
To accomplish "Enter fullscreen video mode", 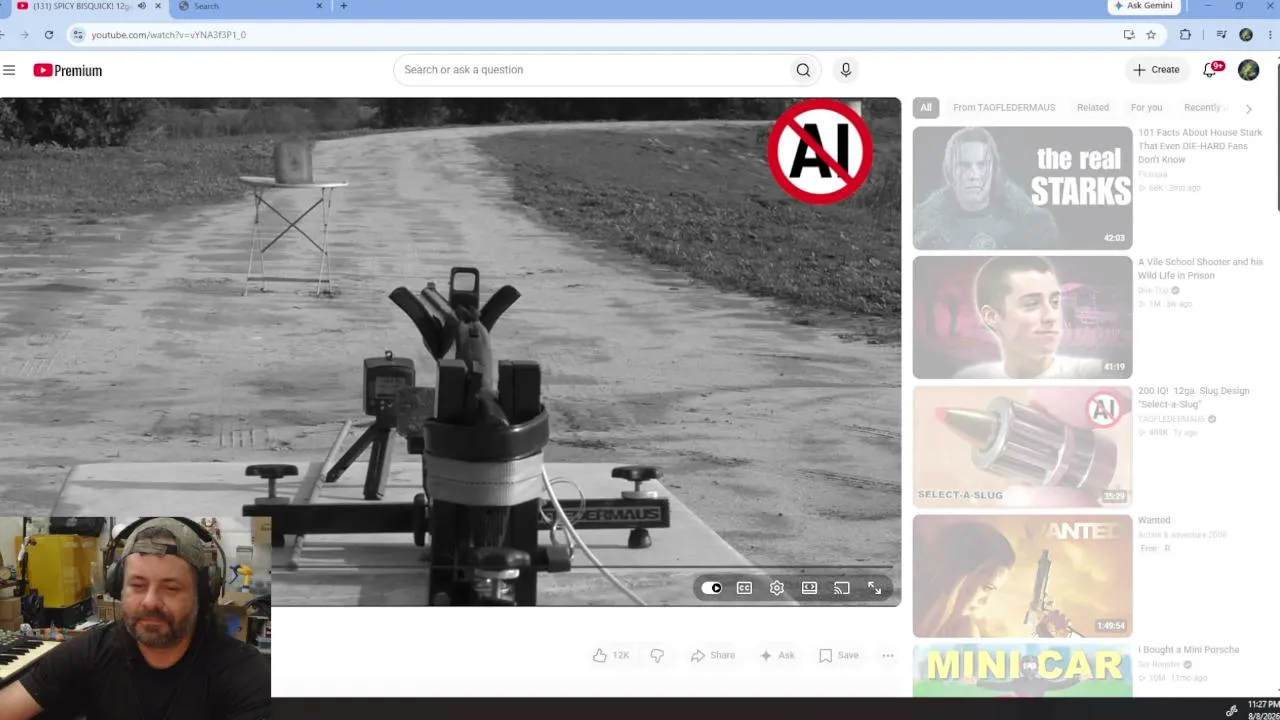I will pyautogui.click(x=875, y=588).
